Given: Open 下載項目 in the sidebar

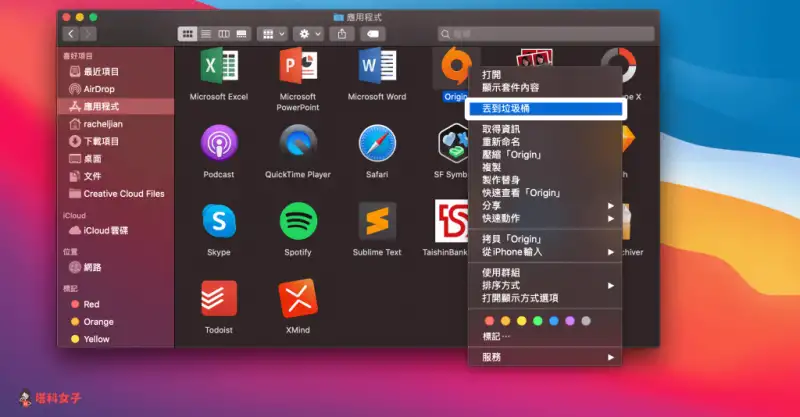Looking at the screenshot, I should pyautogui.click(x=116, y=141).
